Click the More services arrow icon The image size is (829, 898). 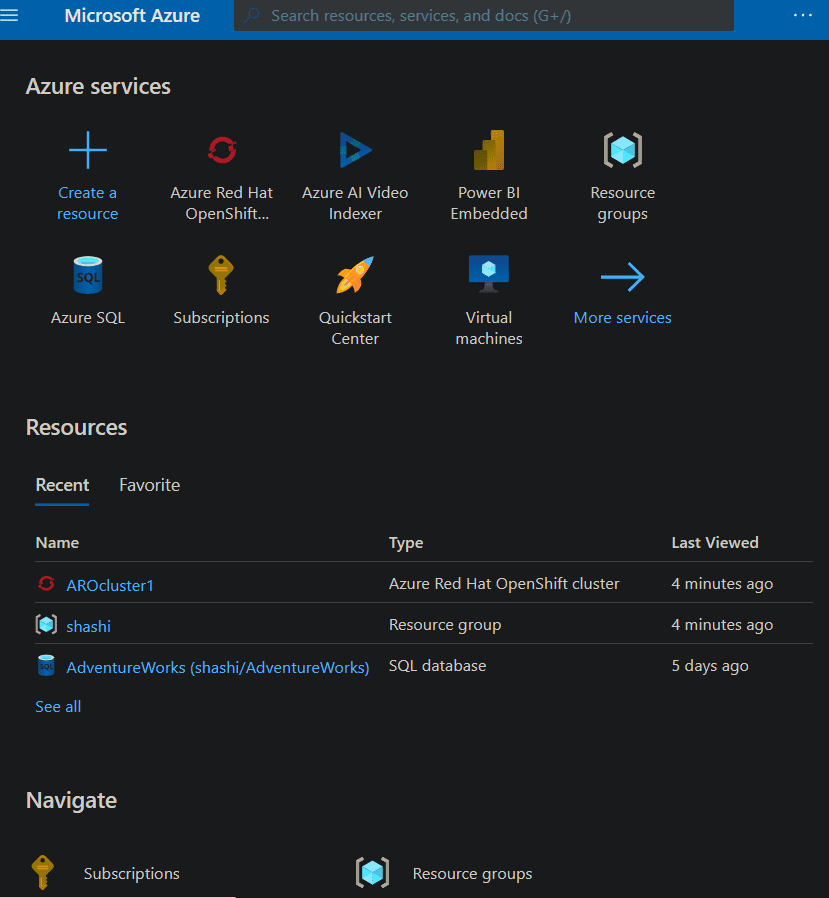[x=622, y=277]
